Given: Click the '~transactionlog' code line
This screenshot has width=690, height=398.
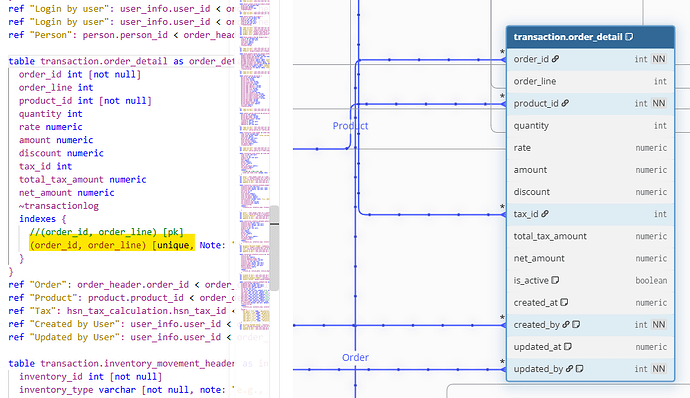Looking at the screenshot, I should click(x=59, y=206).
